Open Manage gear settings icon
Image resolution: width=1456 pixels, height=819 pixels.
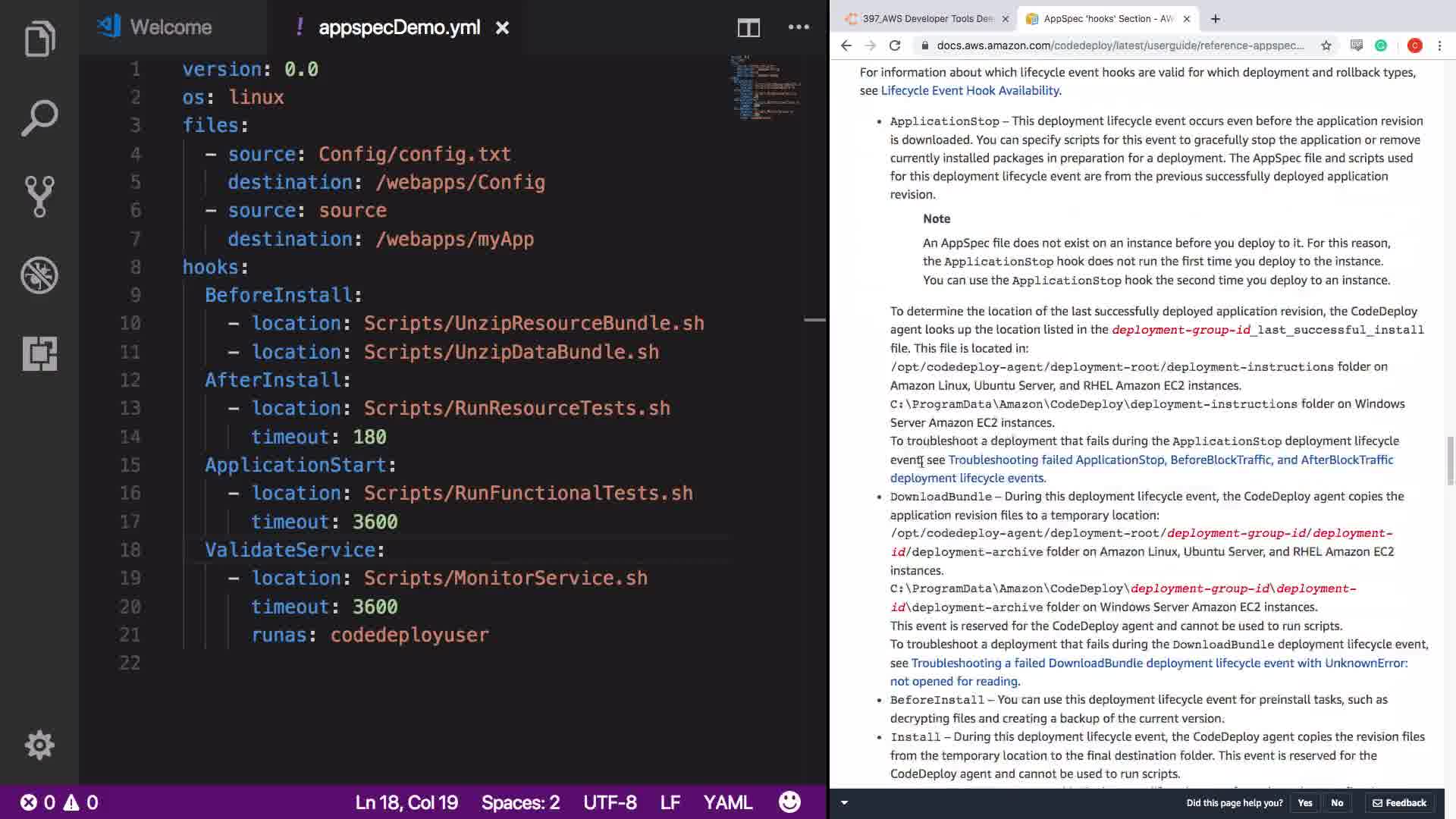click(x=39, y=745)
